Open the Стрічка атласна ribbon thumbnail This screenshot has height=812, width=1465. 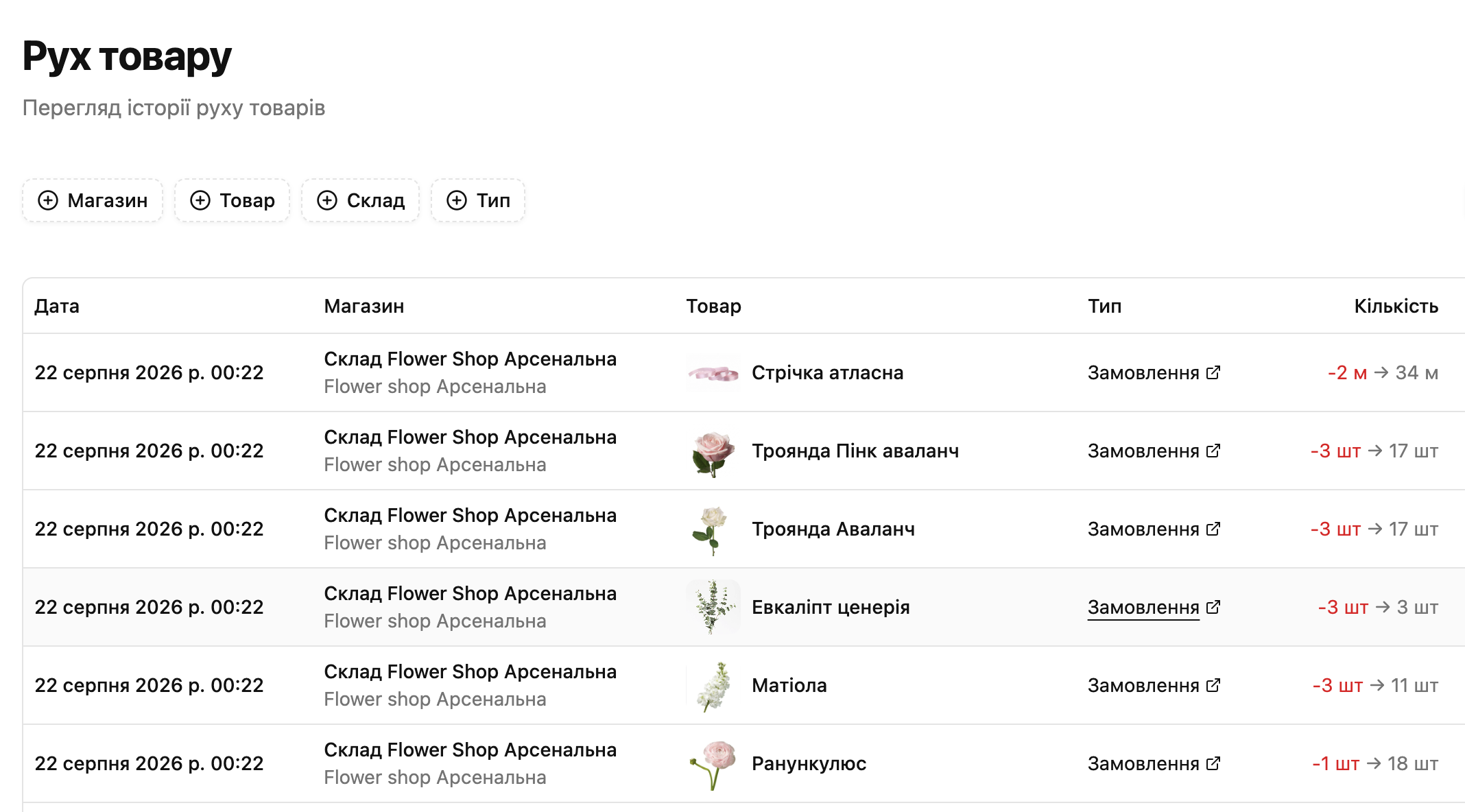point(713,372)
